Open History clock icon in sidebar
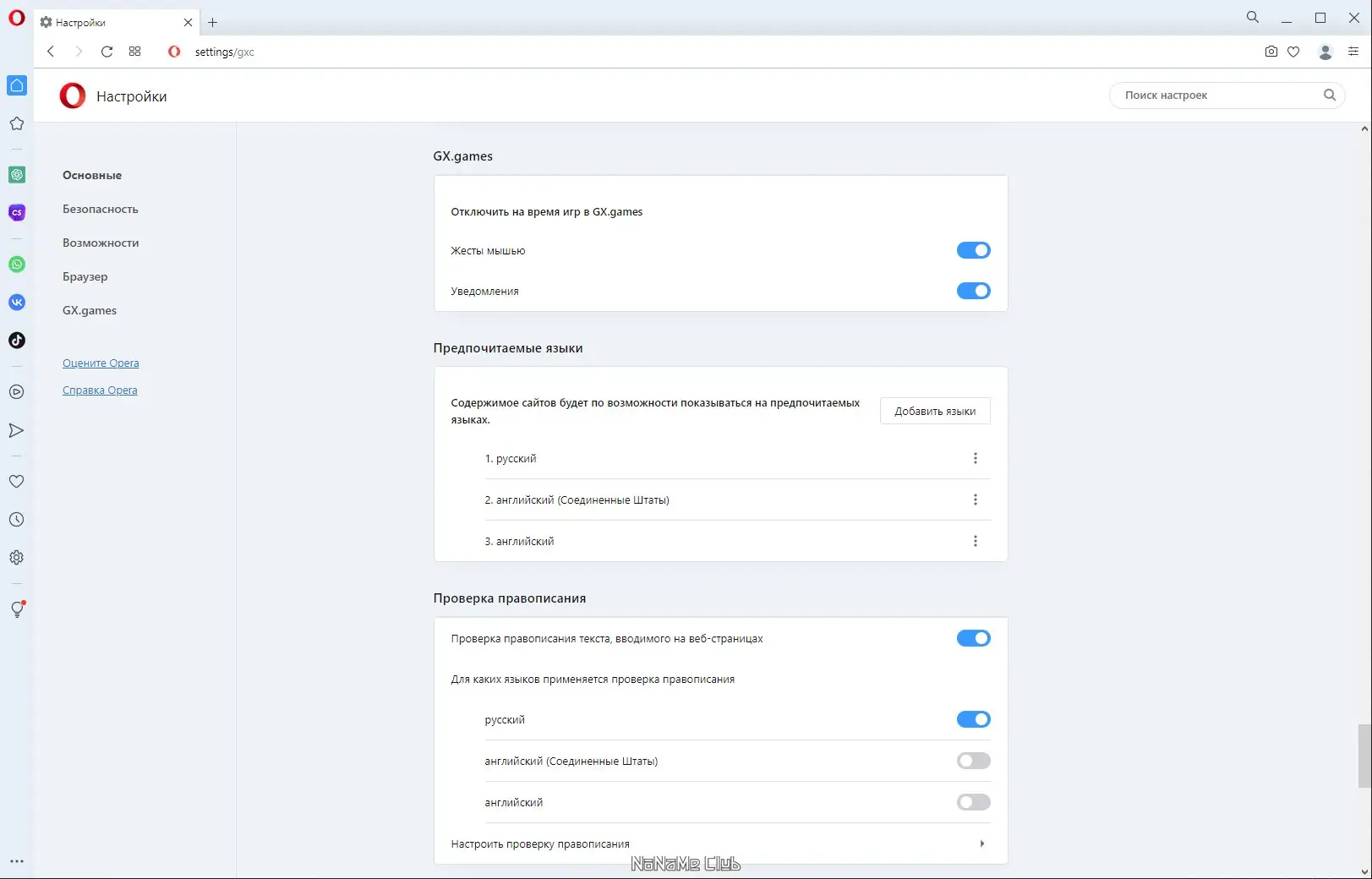The width and height of the screenshot is (1372, 879). click(x=16, y=520)
